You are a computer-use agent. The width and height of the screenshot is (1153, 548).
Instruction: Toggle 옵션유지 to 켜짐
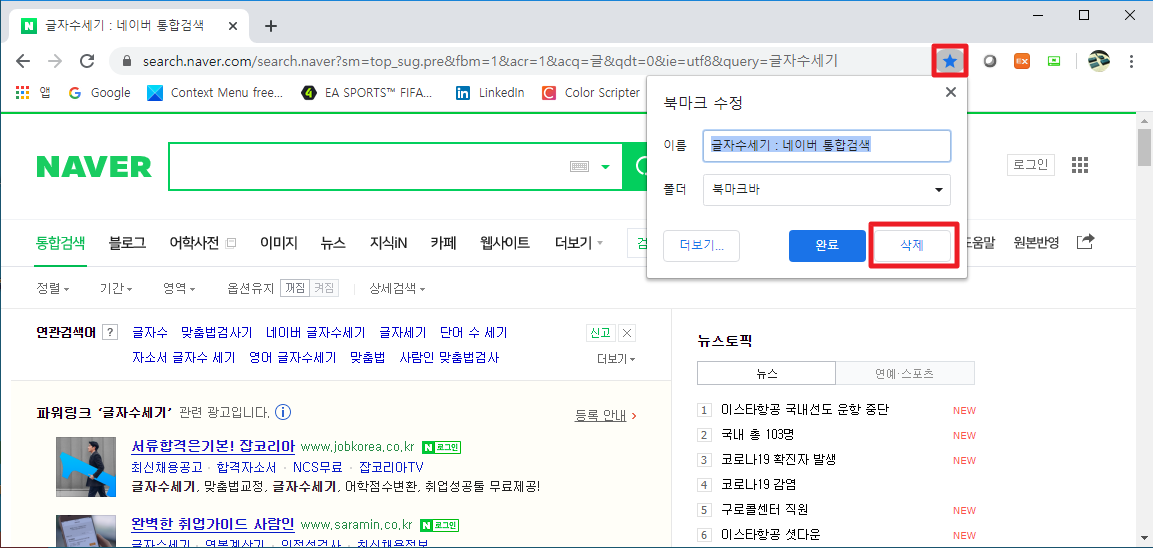pyautogui.click(x=324, y=289)
